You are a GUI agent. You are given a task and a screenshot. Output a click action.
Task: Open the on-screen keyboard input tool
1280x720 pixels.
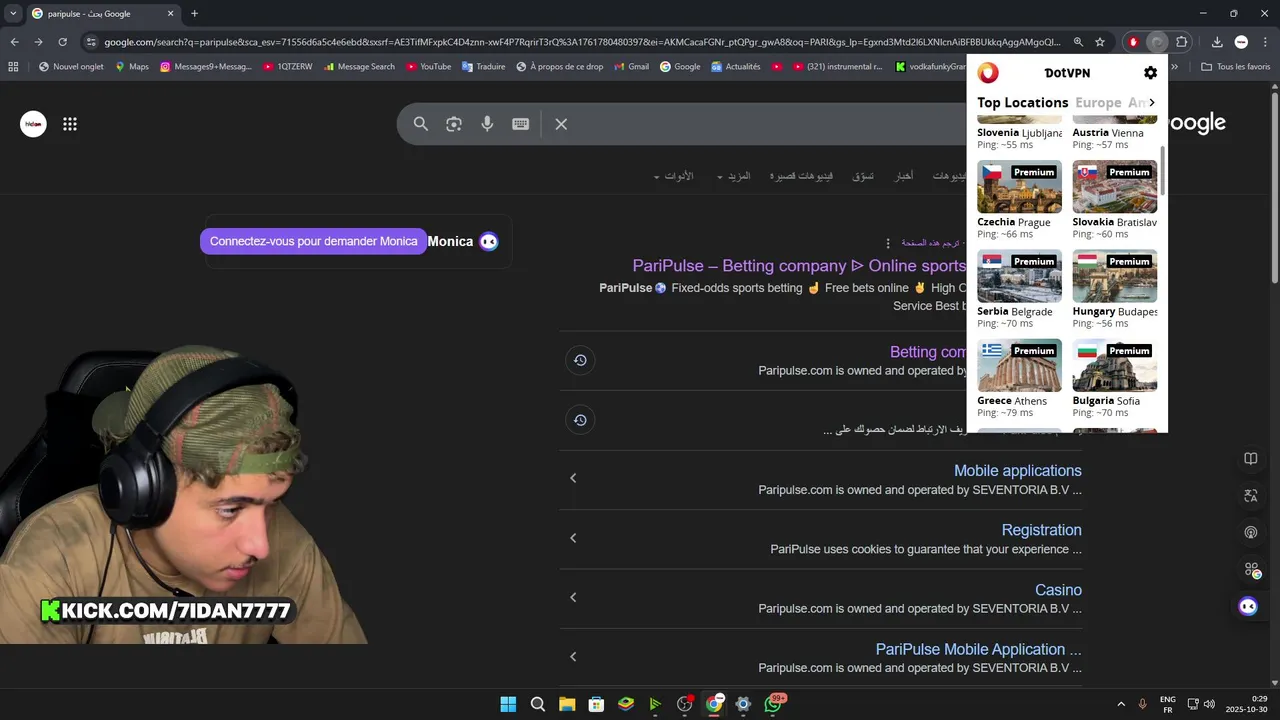pyautogui.click(x=520, y=124)
